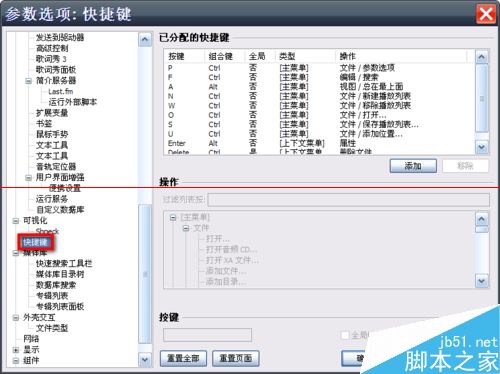The image size is (500, 374).
Task: Click the 重置页面 button
Action: [x=236, y=358]
